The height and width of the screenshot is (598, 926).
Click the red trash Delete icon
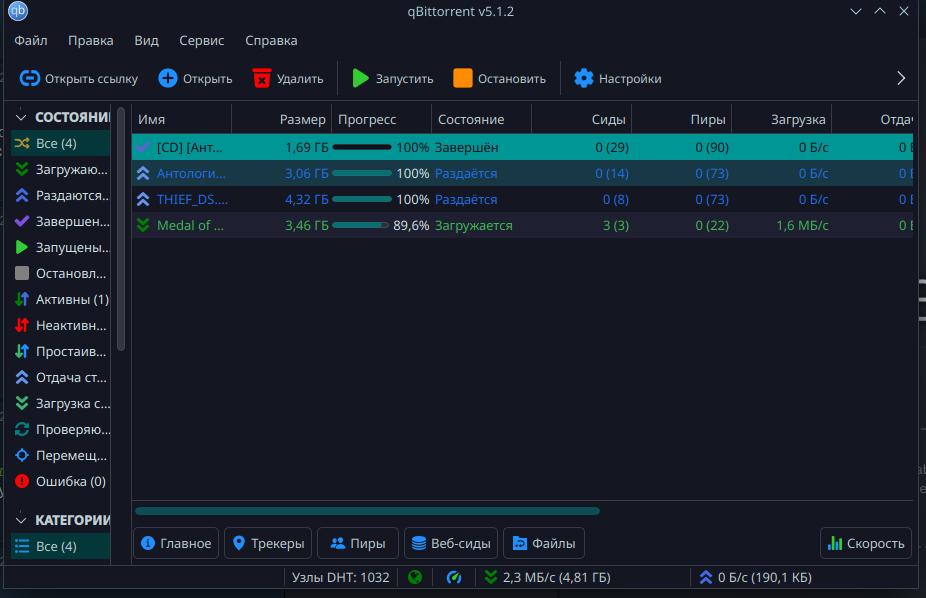[x=262, y=79]
